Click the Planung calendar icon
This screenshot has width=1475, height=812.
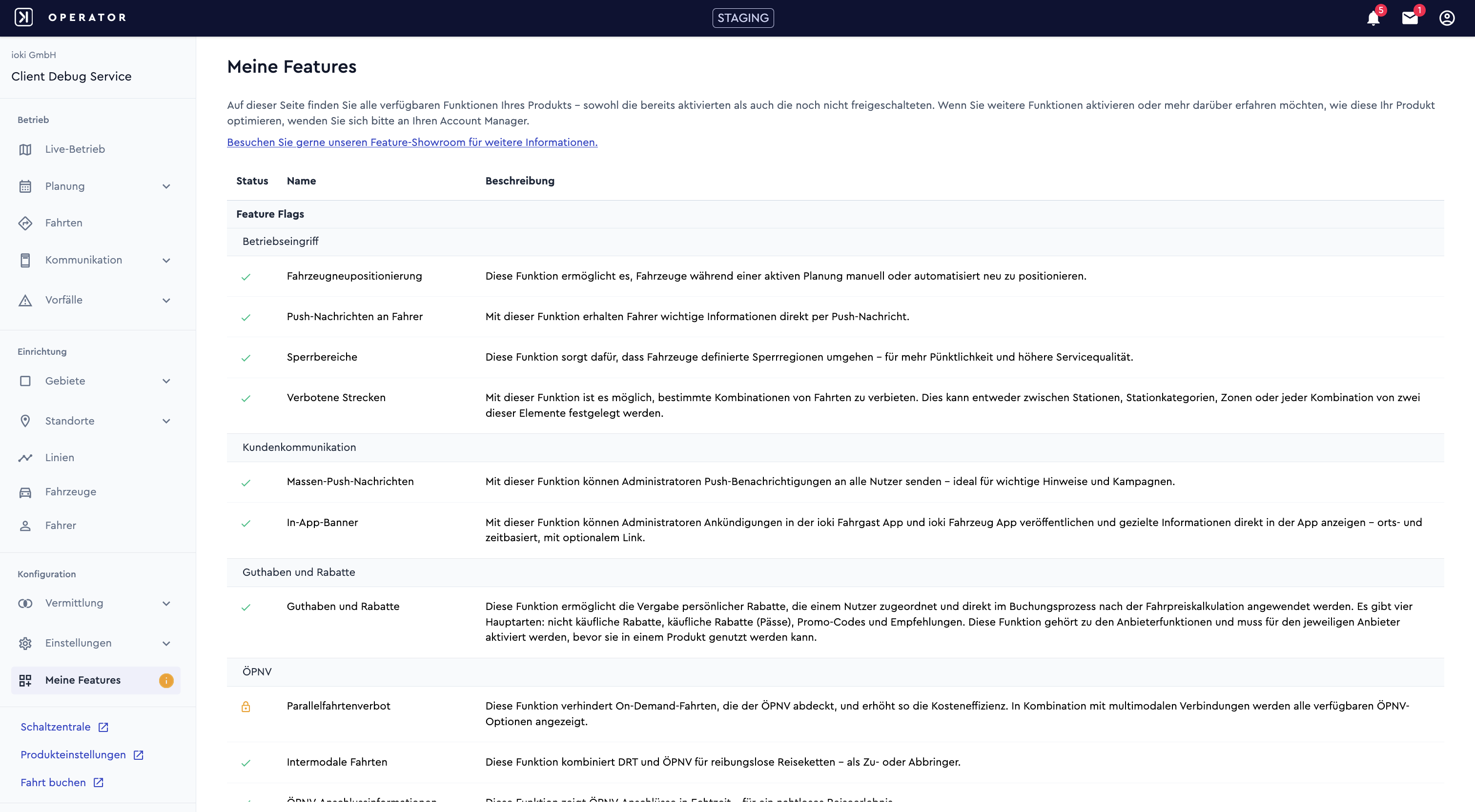pos(25,187)
